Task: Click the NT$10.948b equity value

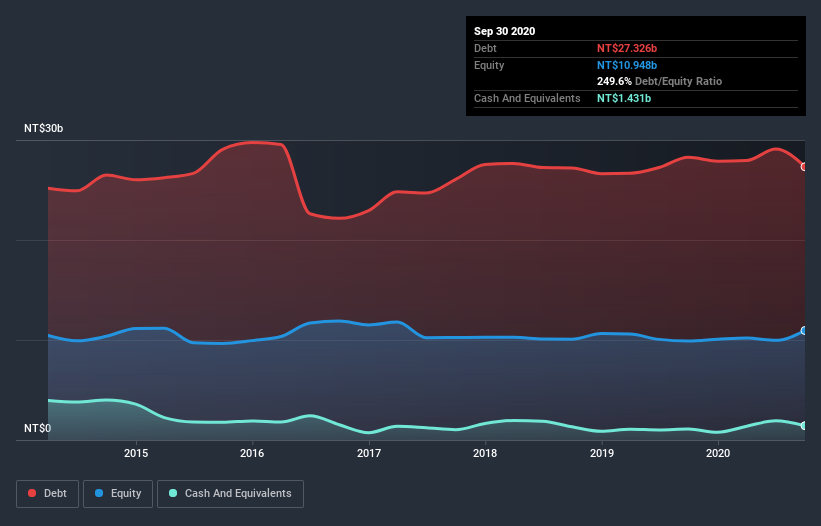Action: coord(627,65)
